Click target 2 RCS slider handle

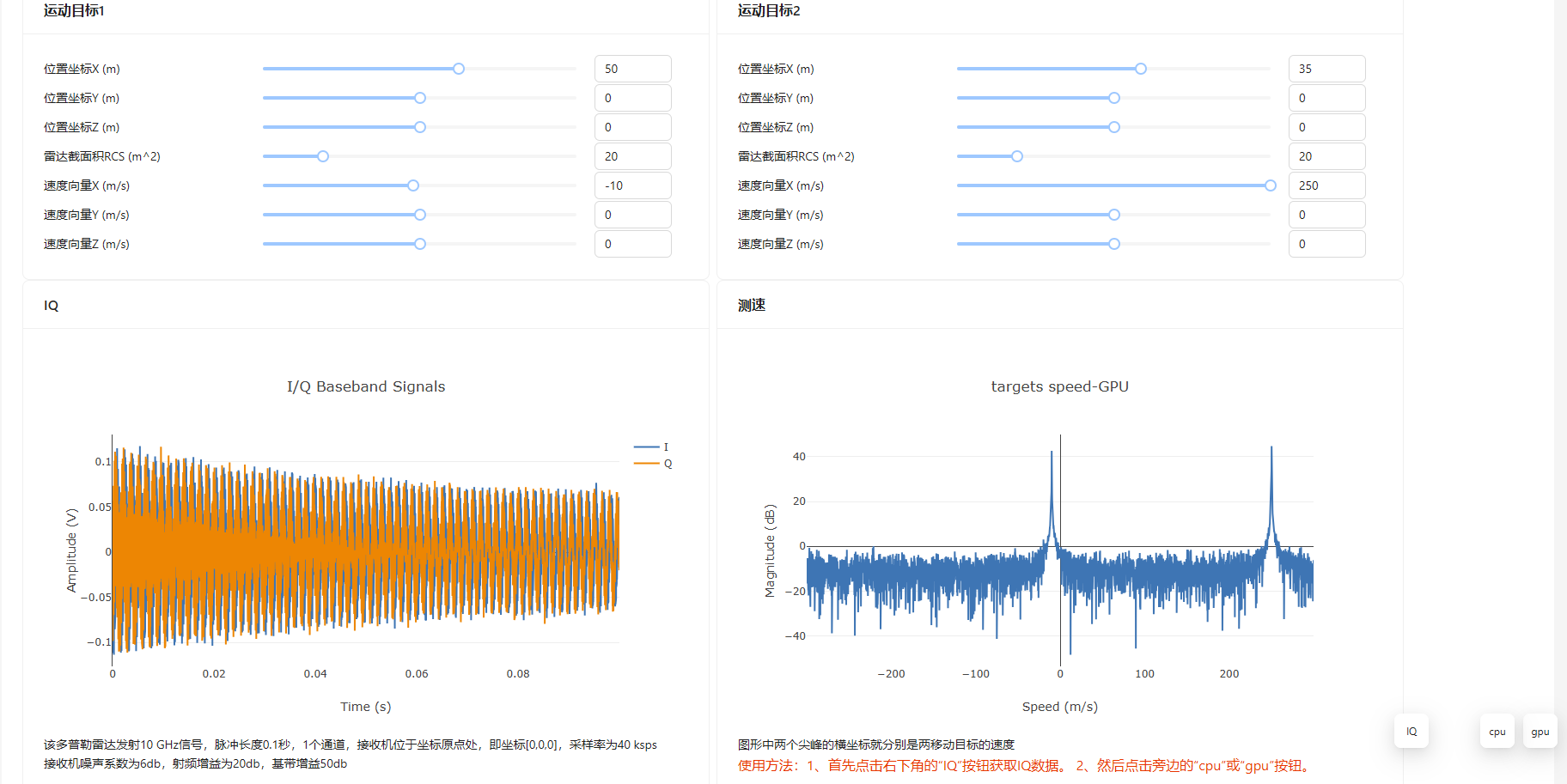[1017, 156]
